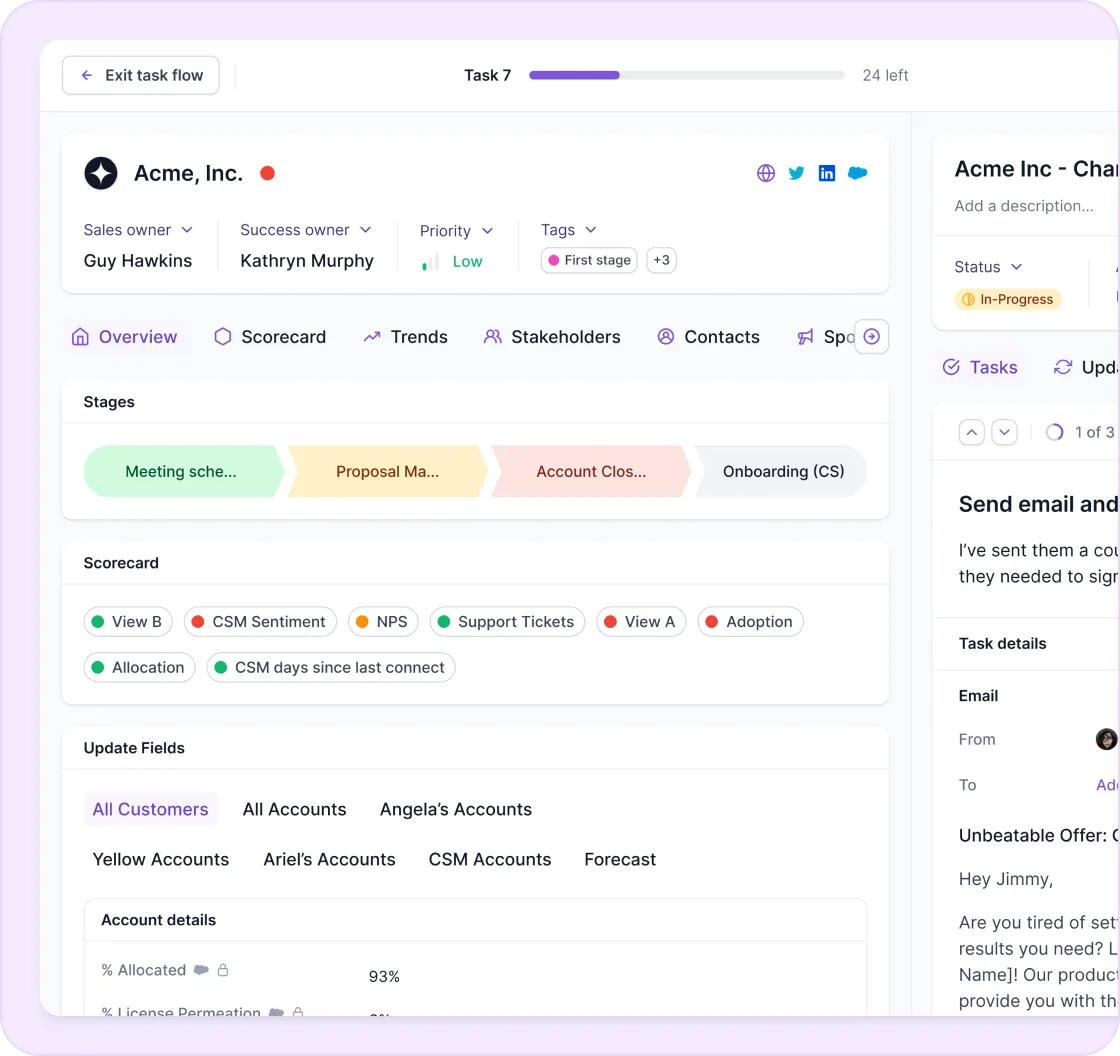
Task: Show the +3 more tags
Action: coord(661,260)
